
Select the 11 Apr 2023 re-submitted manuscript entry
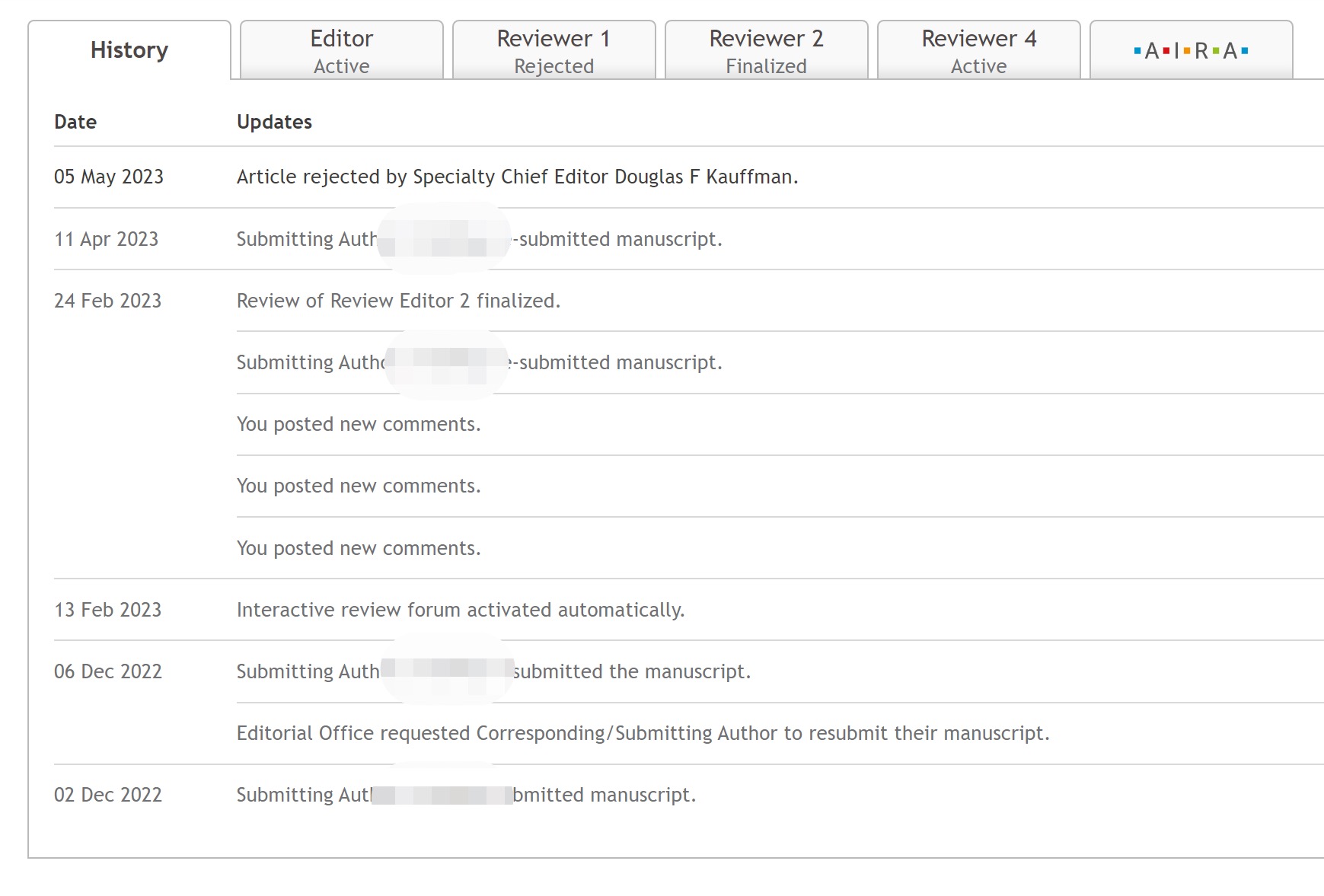point(480,239)
